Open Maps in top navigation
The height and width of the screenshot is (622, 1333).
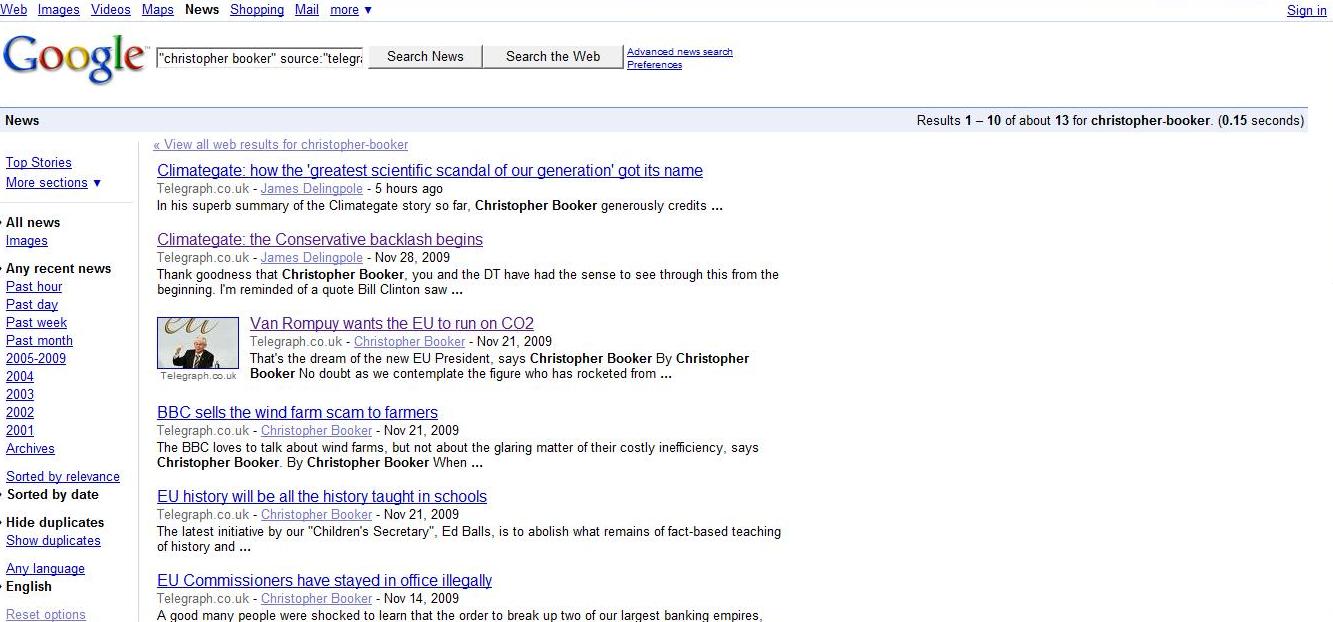pos(157,9)
